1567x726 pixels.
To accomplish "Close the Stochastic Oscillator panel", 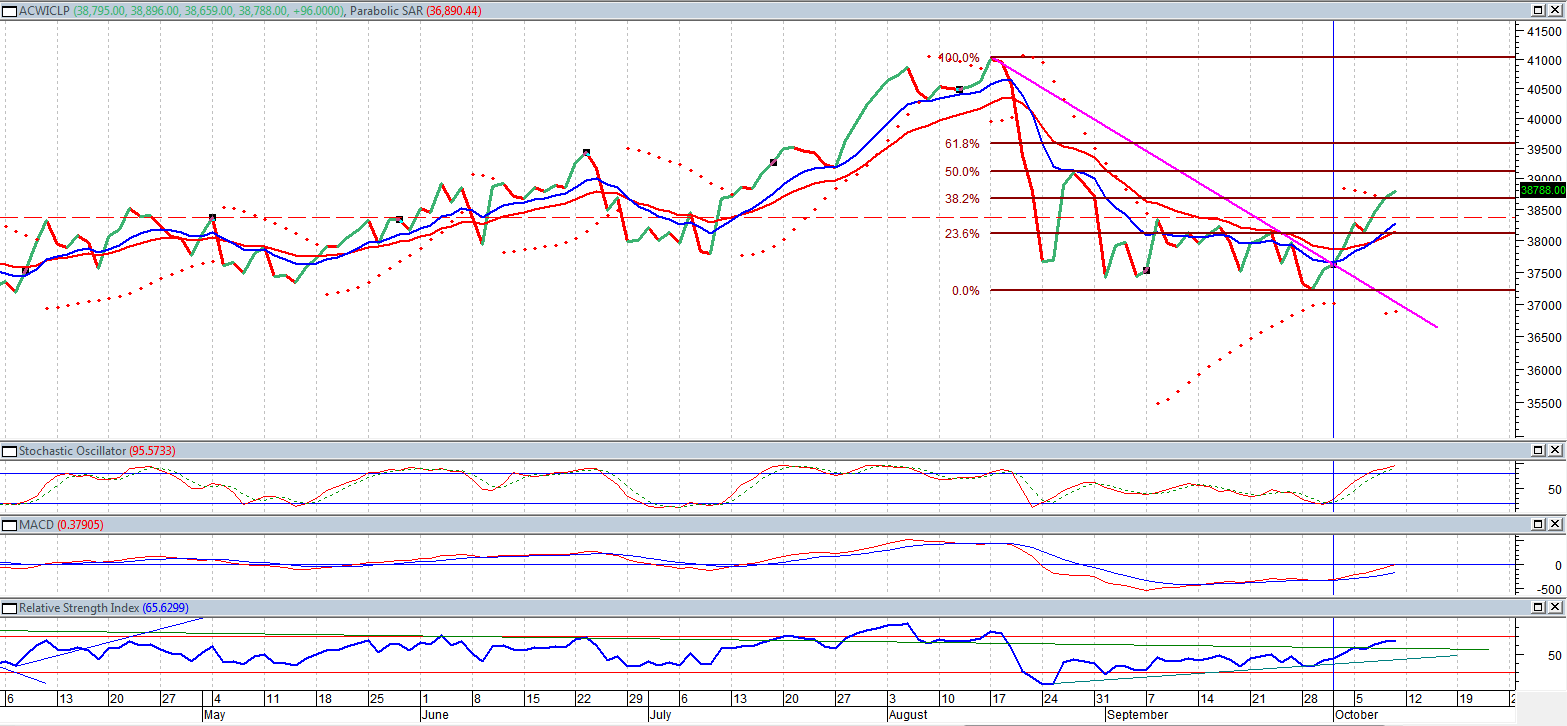I will [x=1555, y=452].
